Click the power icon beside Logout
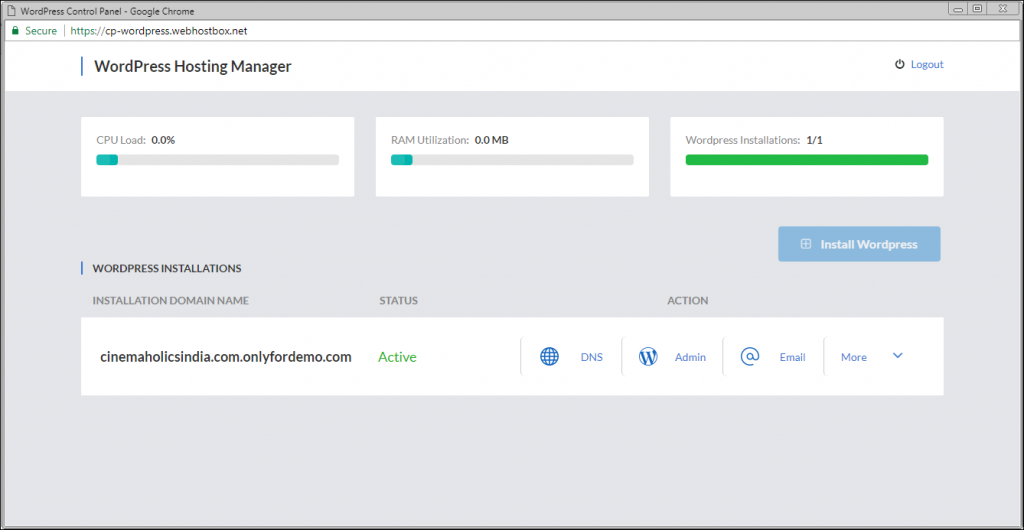 [899, 64]
